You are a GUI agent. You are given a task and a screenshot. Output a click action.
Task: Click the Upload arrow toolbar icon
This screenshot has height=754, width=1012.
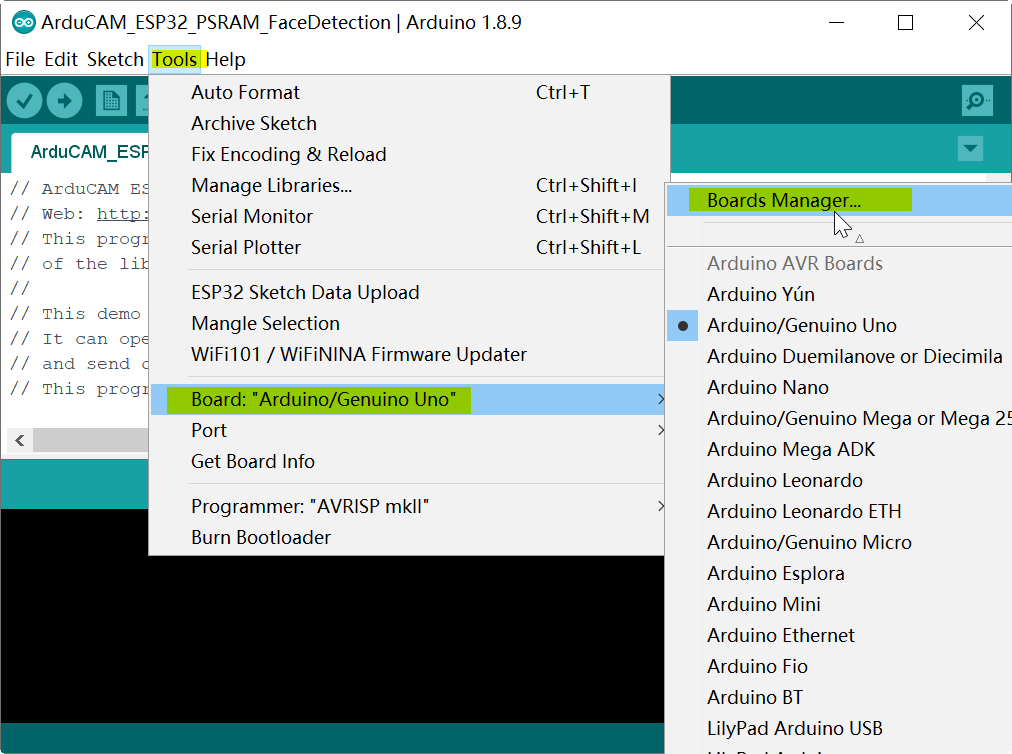(65, 101)
